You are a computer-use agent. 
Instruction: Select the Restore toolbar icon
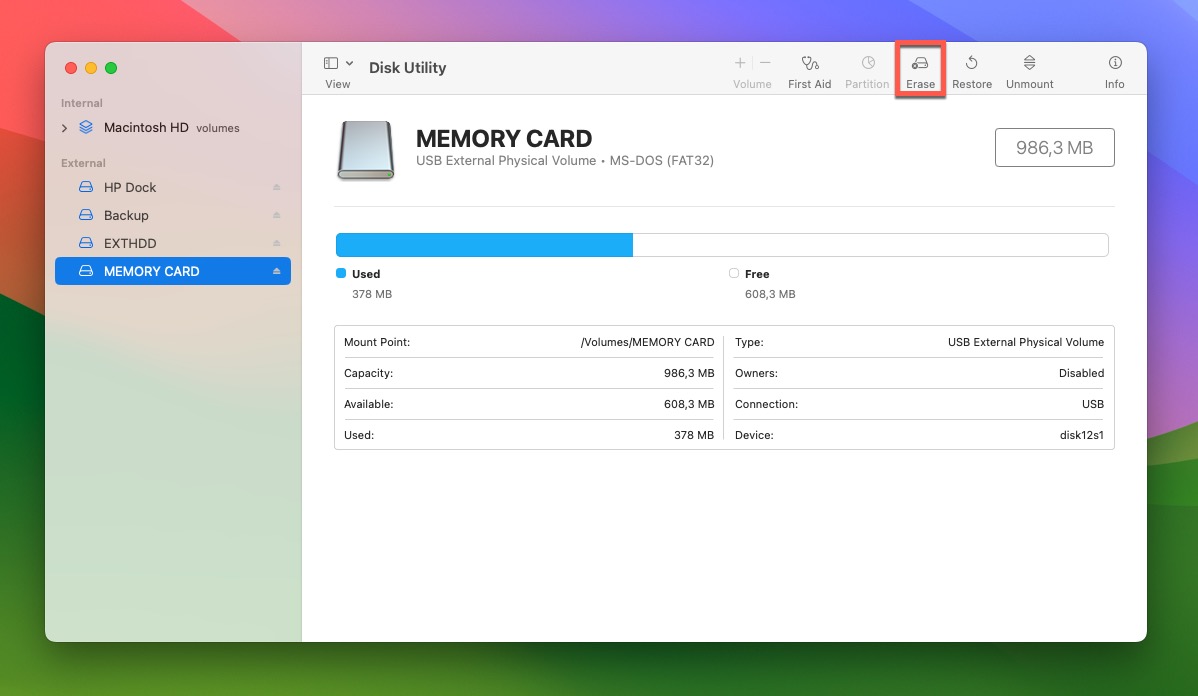971,68
